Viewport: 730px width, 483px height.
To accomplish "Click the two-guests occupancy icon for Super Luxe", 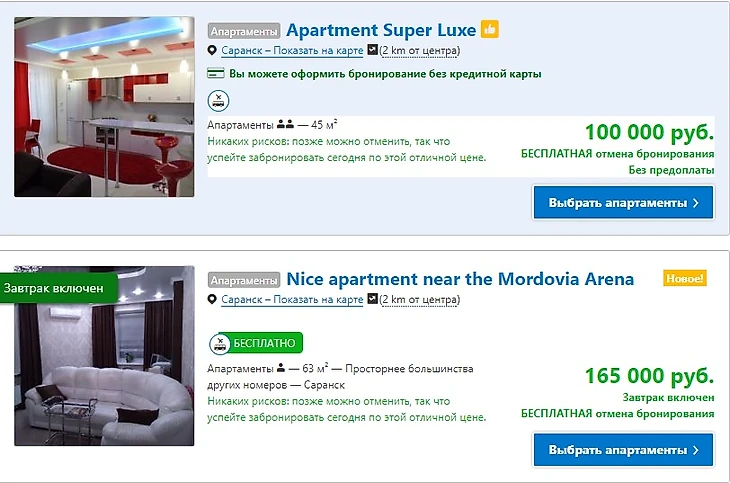I will coord(285,125).
